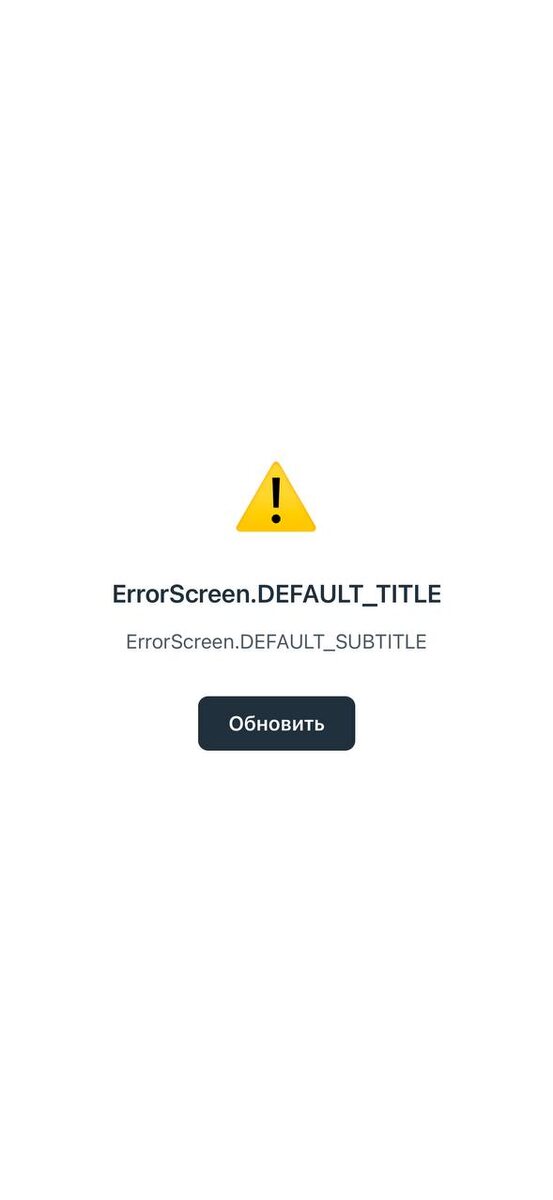553x1200 pixels.
Task: Click the bold error title text
Action: tap(276, 594)
